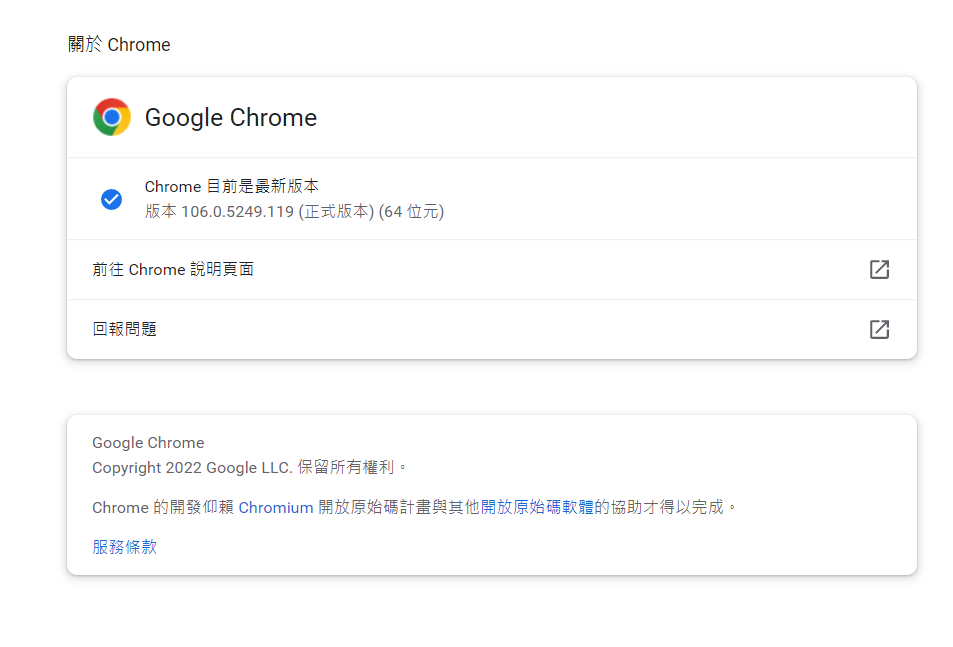Select the 回報問題 row label
Image resolution: width=953 pixels, height=647 pixels.
coord(125,329)
